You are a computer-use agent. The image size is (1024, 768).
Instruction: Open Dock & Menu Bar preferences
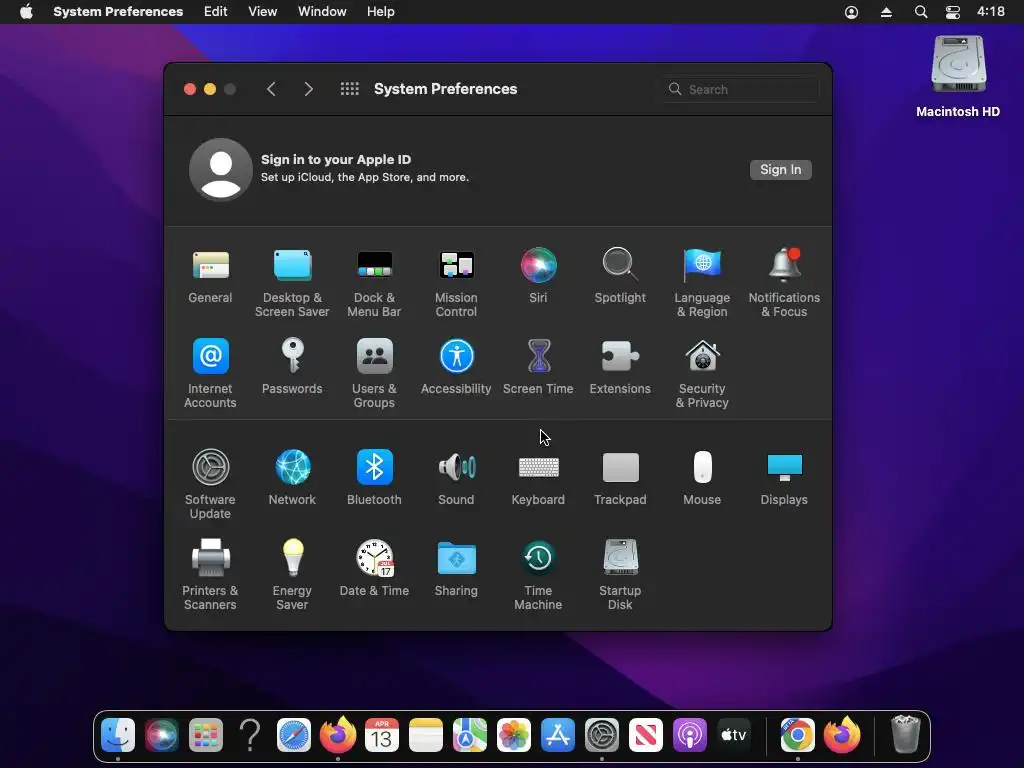coord(374,266)
